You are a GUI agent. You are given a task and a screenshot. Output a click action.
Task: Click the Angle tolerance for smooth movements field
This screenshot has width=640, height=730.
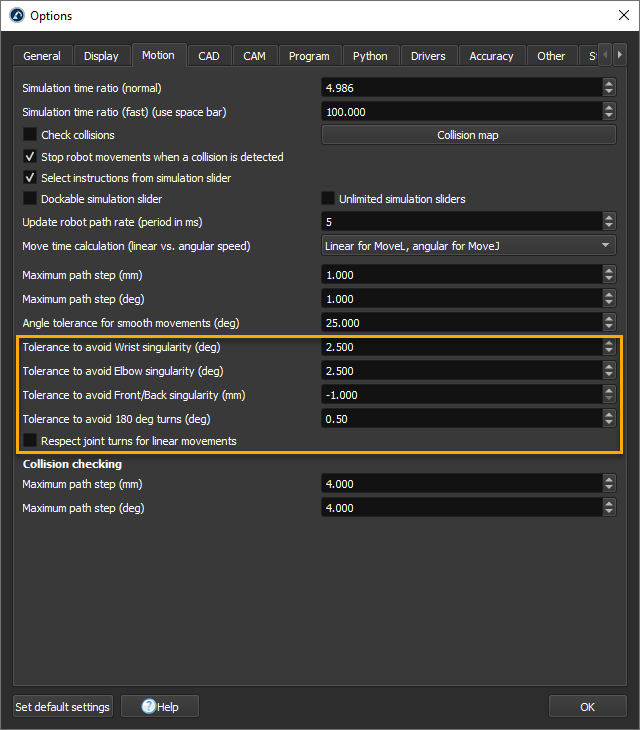[460, 323]
